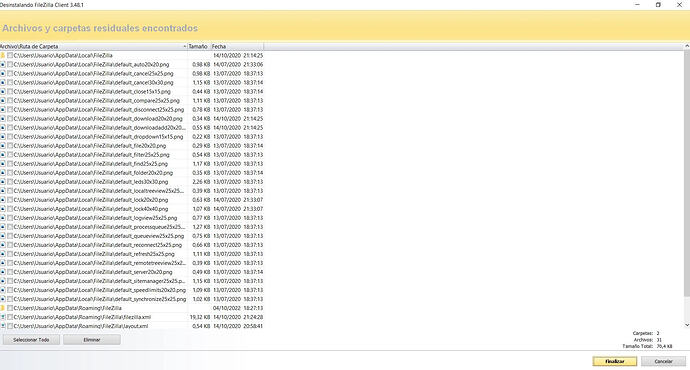Check the default_reconnect25x25.png checkbox
This screenshot has width=690, height=370.
tap(10, 245)
